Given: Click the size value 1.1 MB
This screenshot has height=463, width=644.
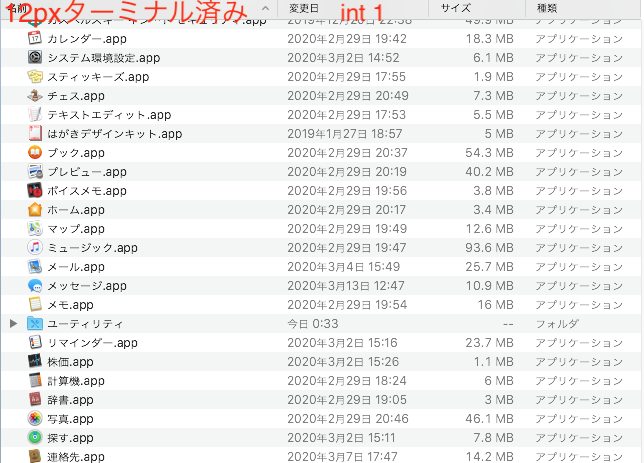Looking at the screenshot, I should click(x=493, y=362).
